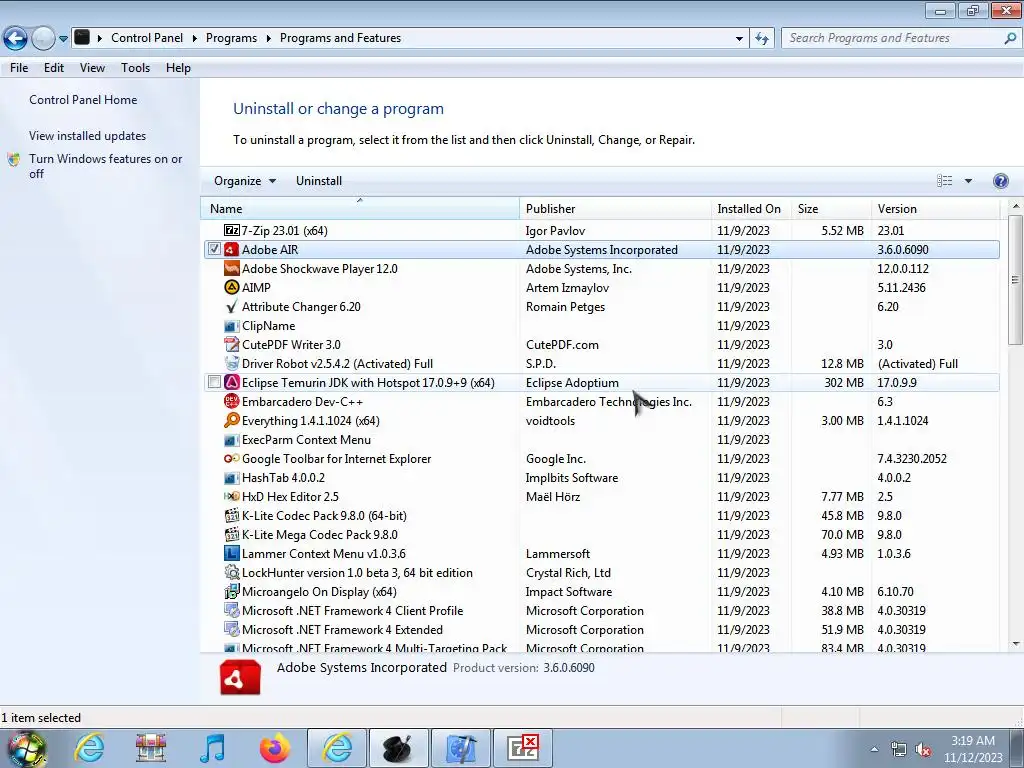
Task: Click the CutePDF Writer 3.0 icon
Action: [x=231, y=344]
